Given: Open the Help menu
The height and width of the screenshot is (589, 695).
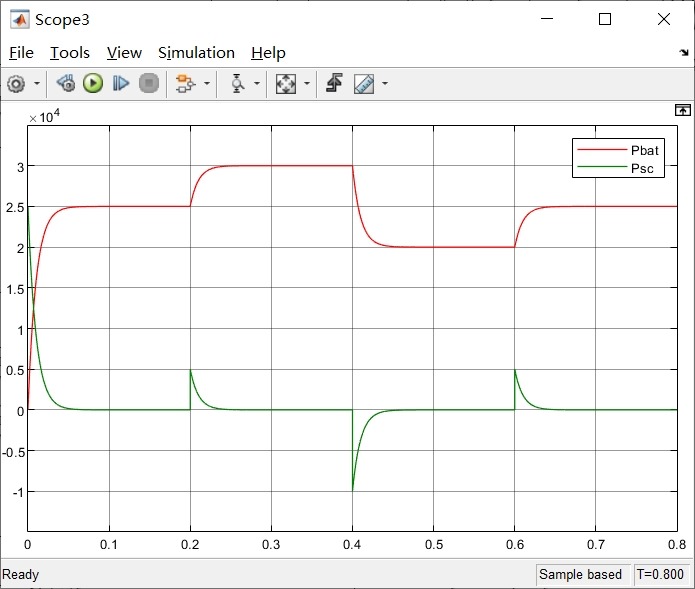Looking at the screenshot, I should (268, 53).
